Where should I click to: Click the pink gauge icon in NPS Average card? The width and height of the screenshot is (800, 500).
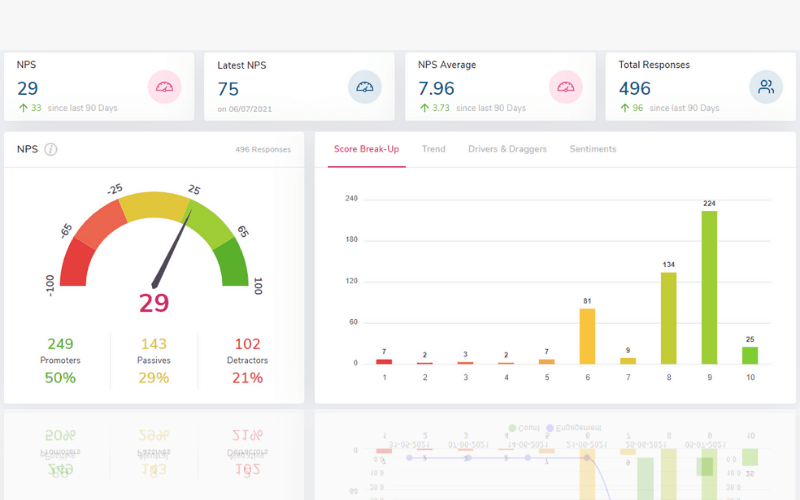coord(566,87)
